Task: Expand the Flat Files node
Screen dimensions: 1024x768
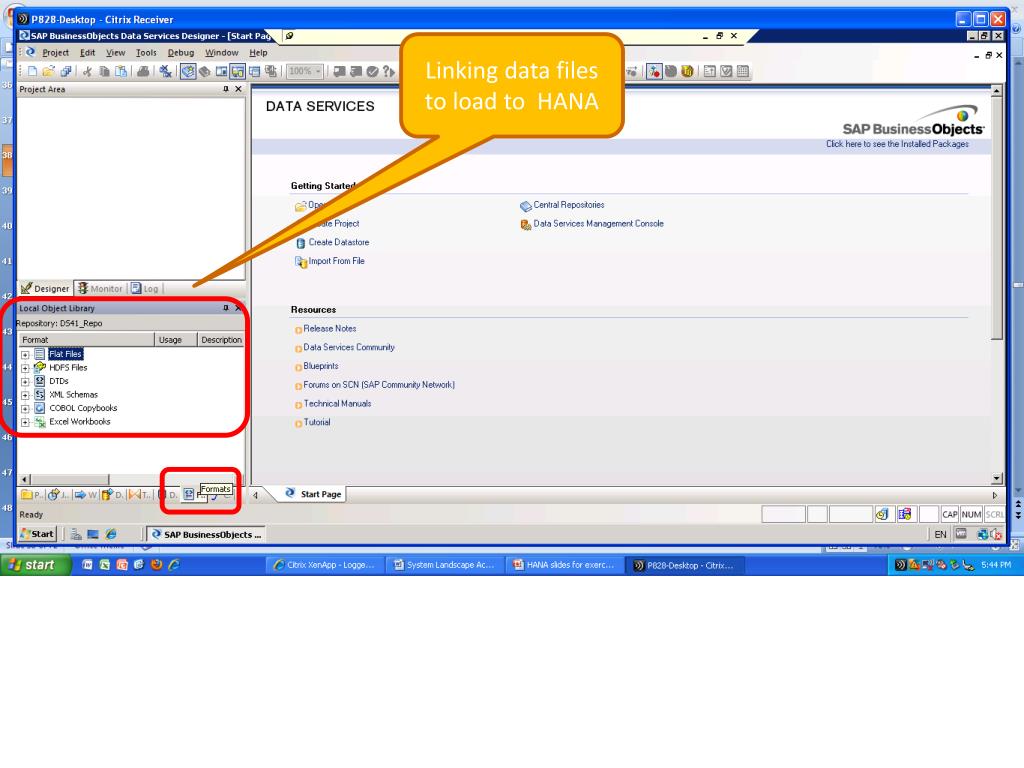Action: point(25,355)
